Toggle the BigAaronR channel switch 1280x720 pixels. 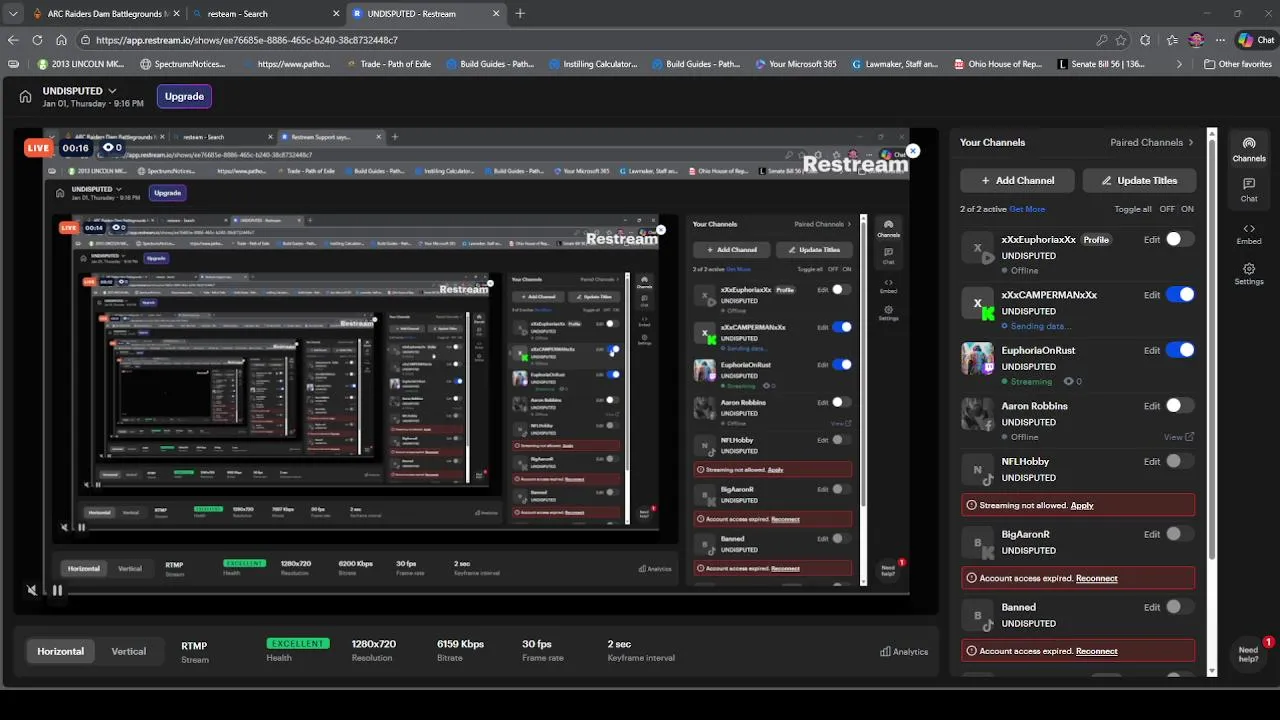(x=1180, y=534)
